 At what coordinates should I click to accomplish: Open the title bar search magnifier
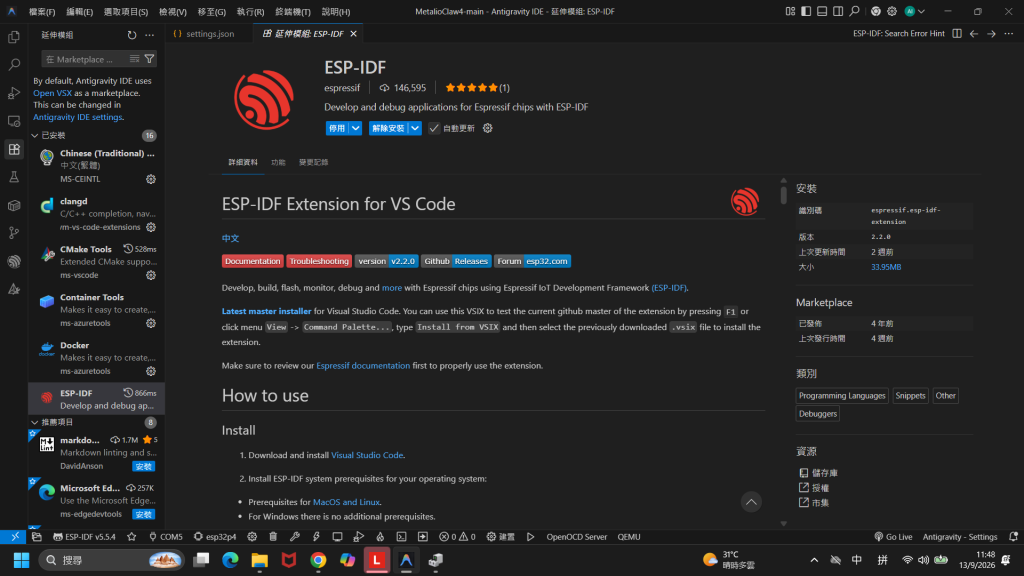[x=854, y=11]
